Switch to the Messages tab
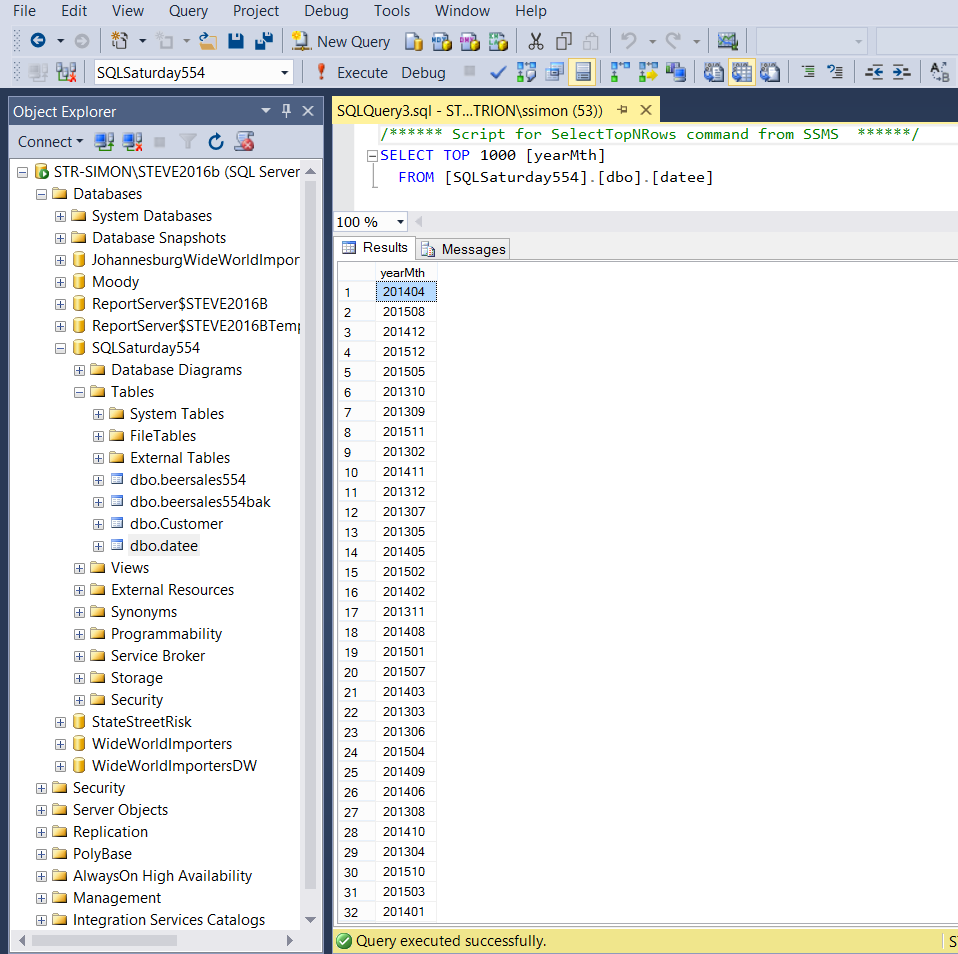Image resolution: width=958 pixels, height=954 pixels. [x=464, y=249]
